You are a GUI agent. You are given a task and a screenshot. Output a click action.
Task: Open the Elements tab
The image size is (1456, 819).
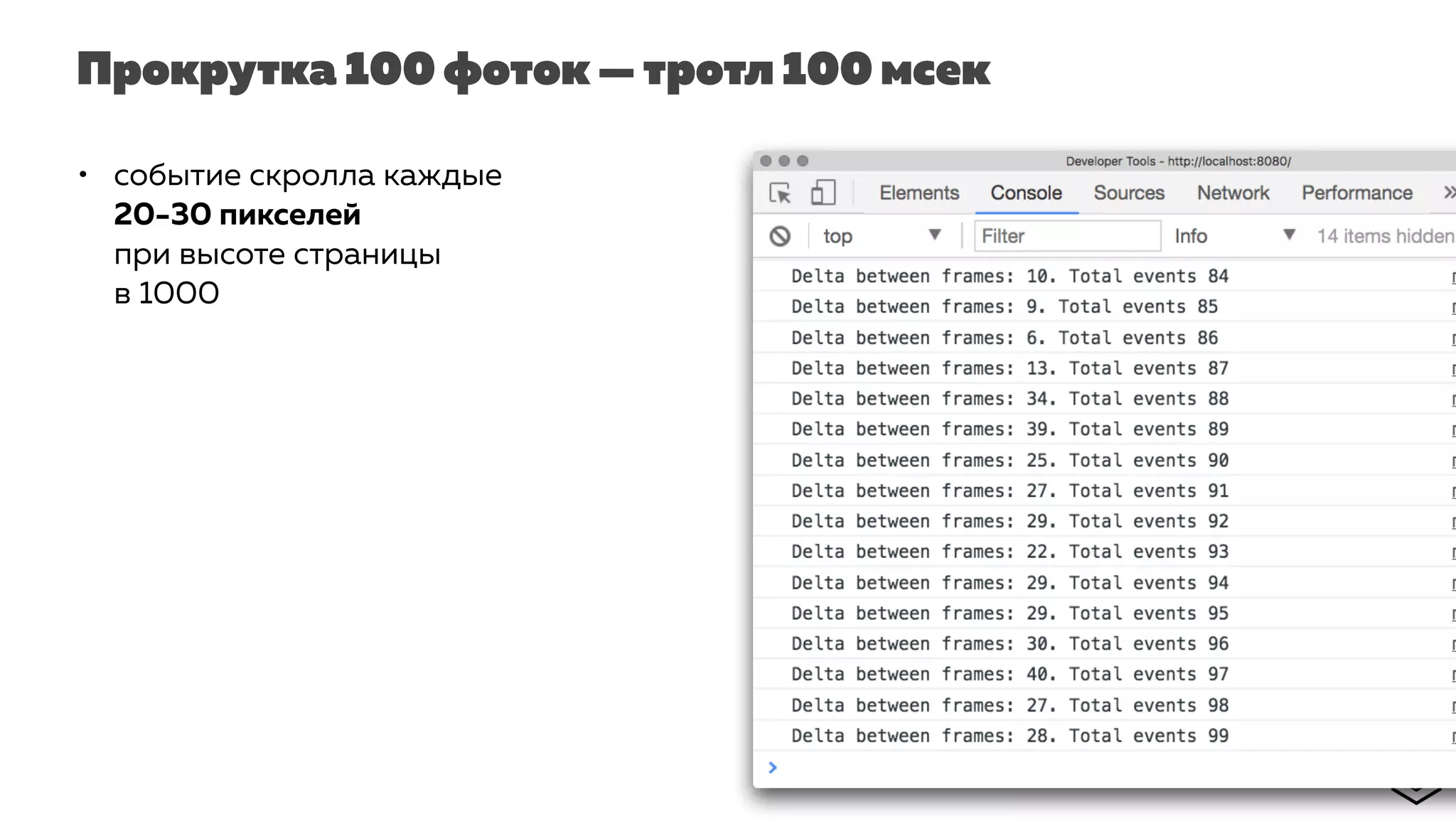point(919,193)
